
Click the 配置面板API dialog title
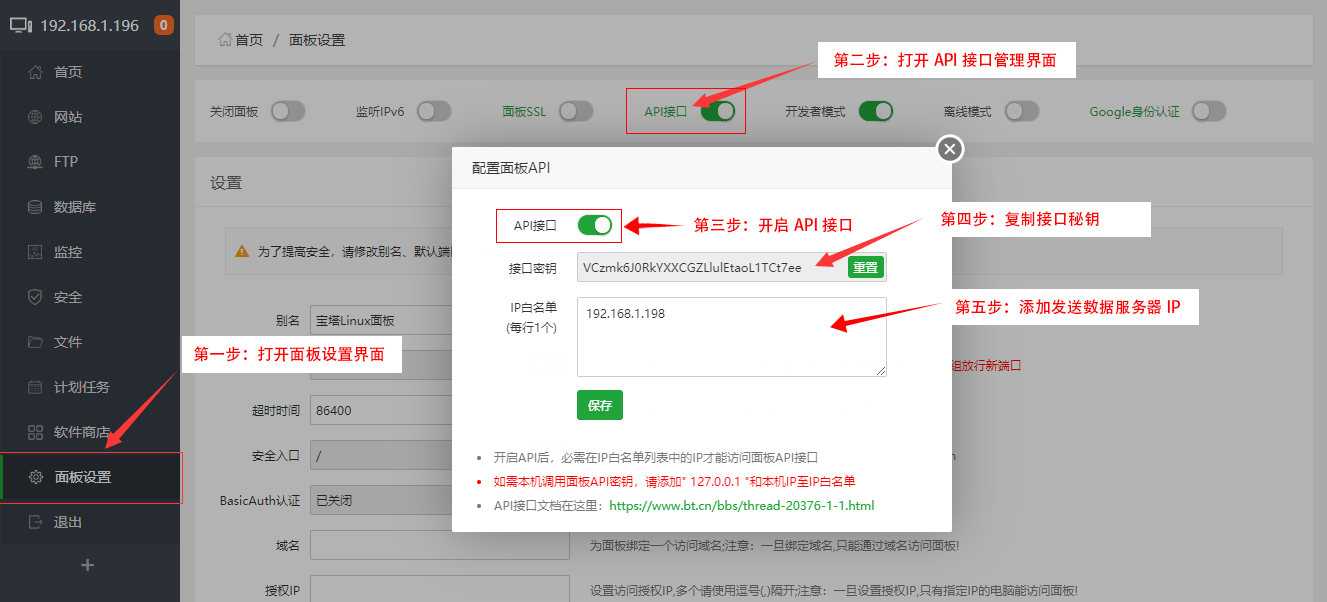(x=511, y=168)
